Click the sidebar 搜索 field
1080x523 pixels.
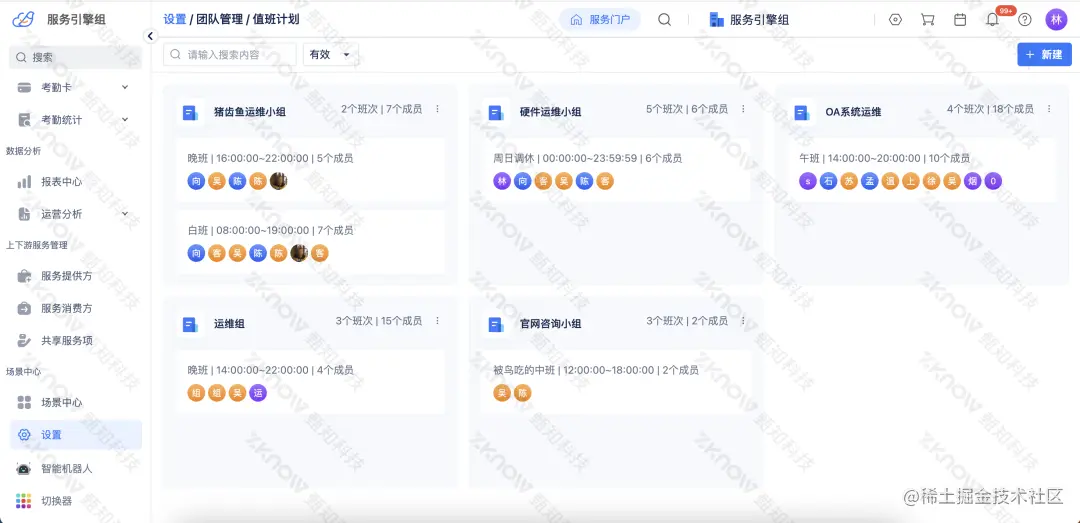coord(75,57)
